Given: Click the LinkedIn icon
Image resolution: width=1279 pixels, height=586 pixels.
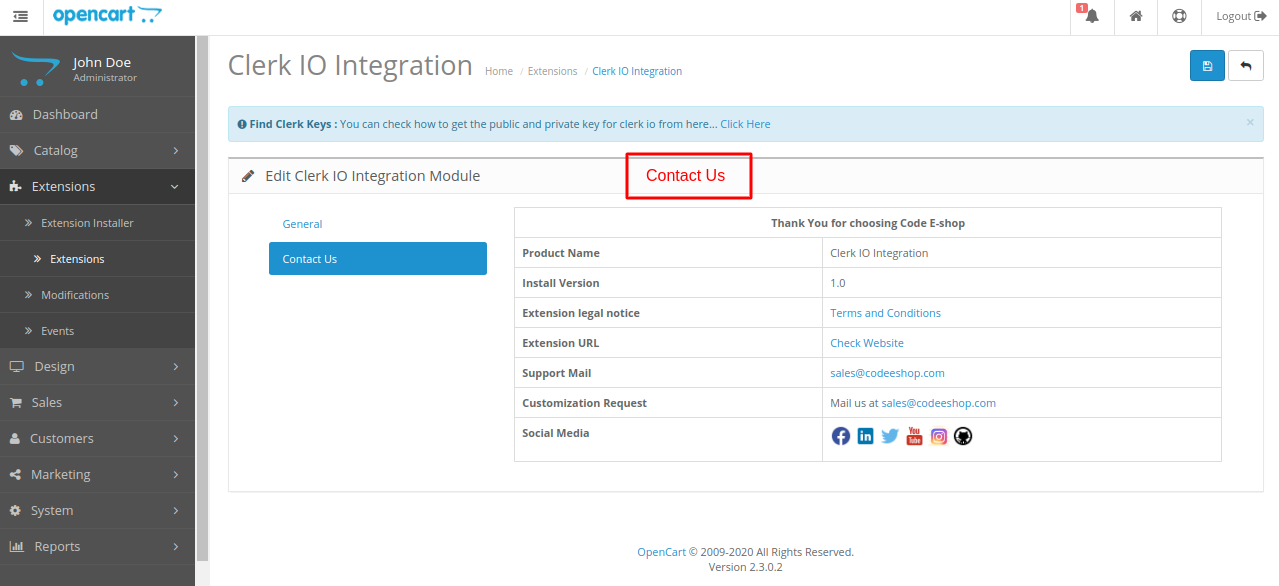Looking at the screenshot, I should click(864, 435).
